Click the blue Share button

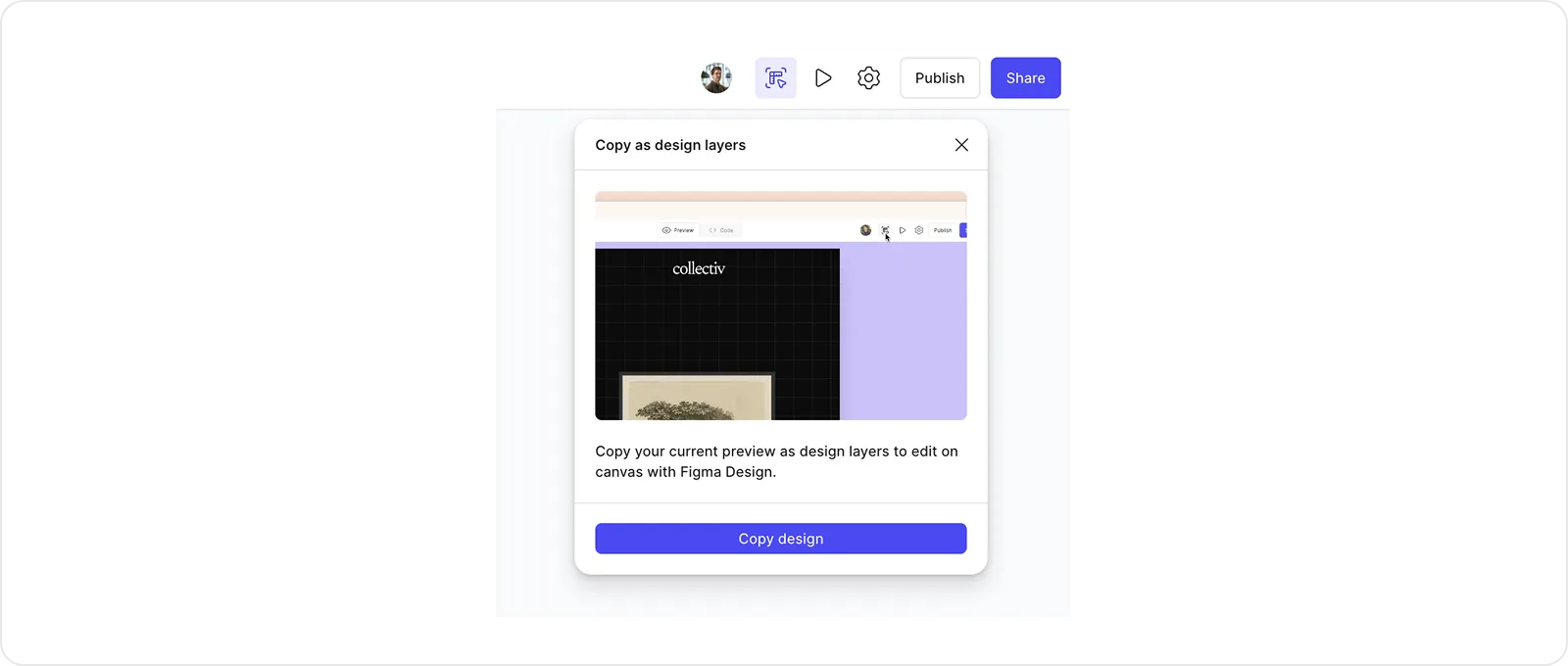coord(1025,78)
